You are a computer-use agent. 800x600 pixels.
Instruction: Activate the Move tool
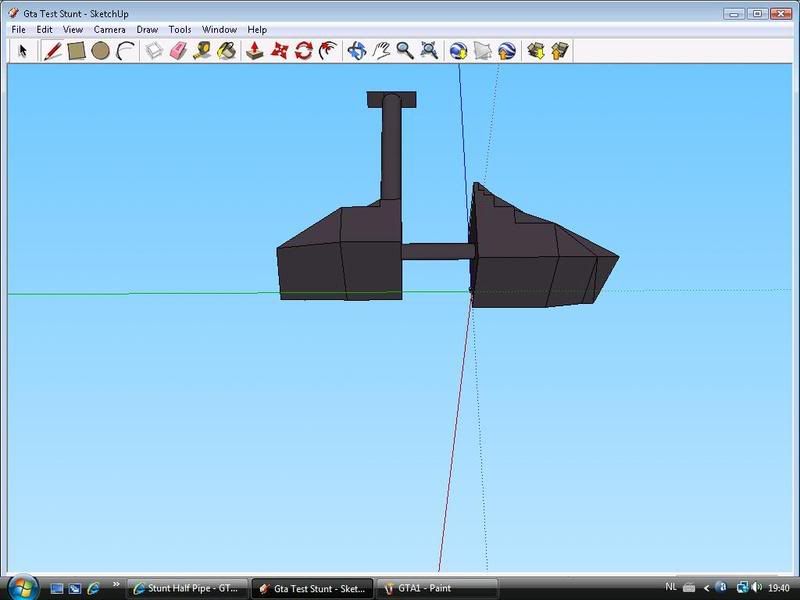coord(279,51)
